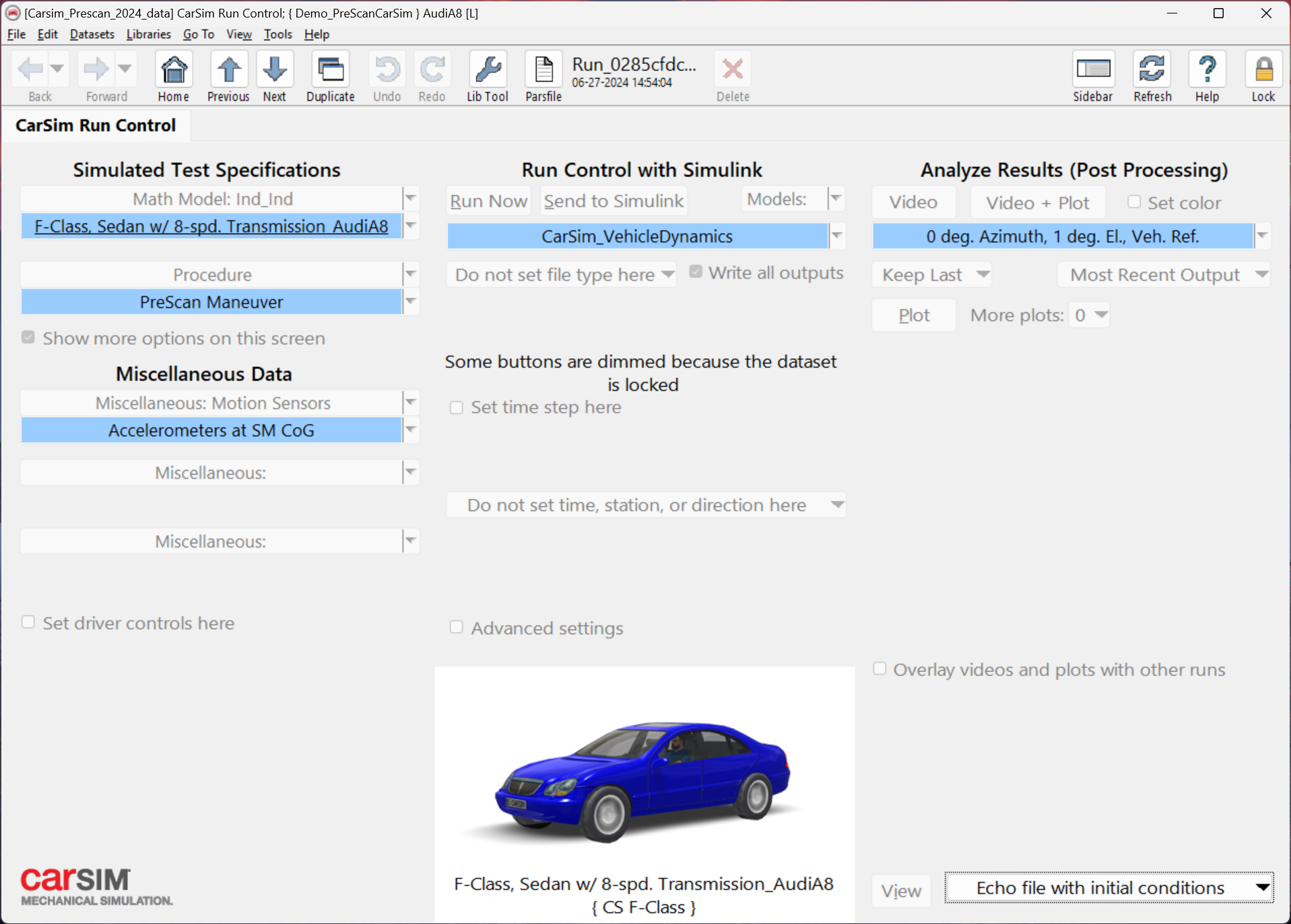The width and height of the screenshot is (1291, 924).
Task: Enable Set time step here checkbox
Action: coord(457,407)
